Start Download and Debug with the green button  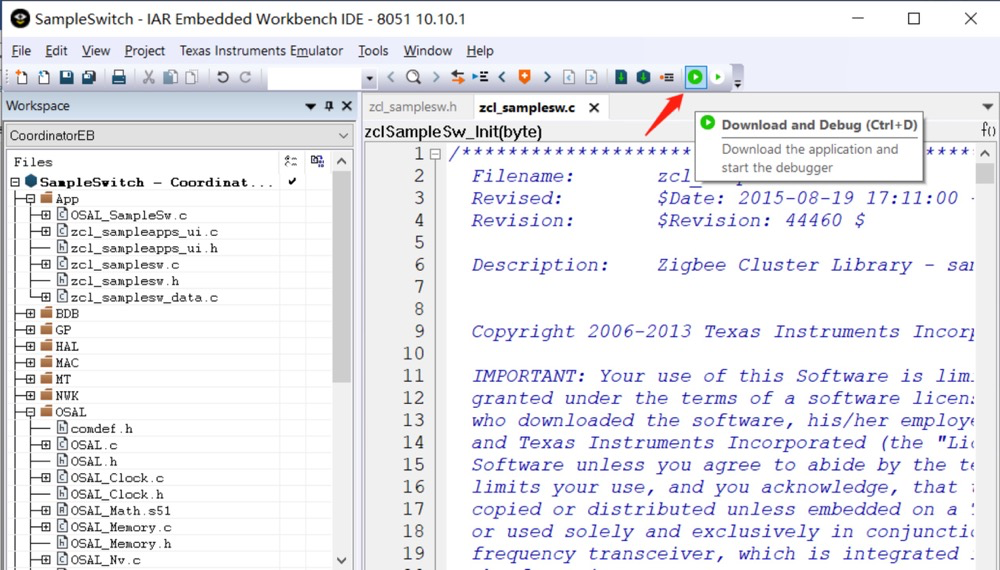point(695,77)
